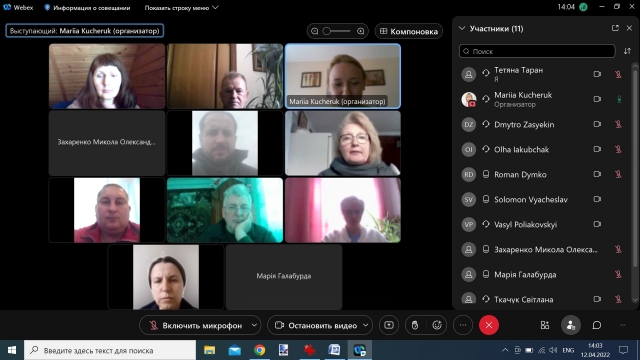Expand Показать строку меню dropdown

[x=182, y=7]
